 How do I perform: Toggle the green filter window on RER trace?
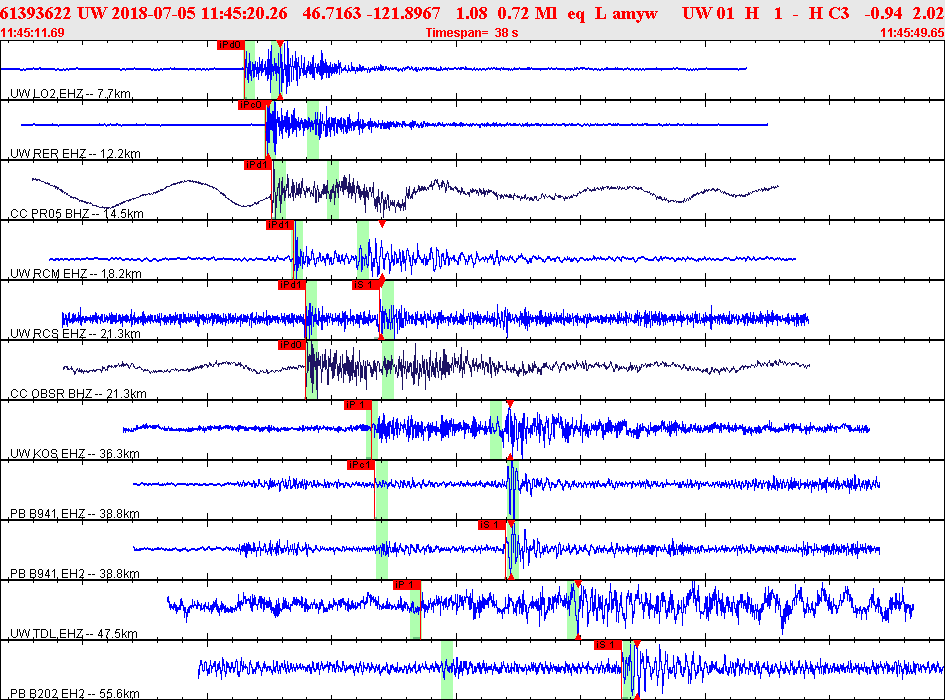(313, 130)
